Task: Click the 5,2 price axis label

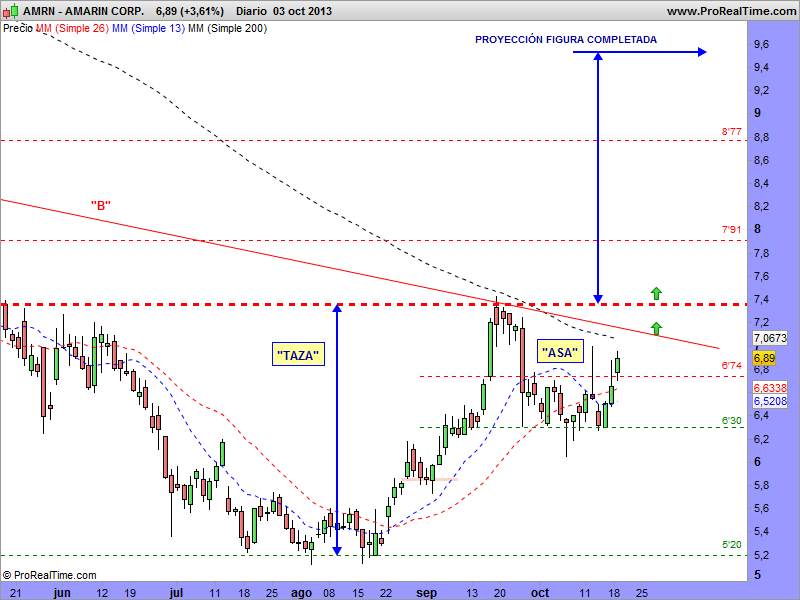Action: tap(761, 554)
